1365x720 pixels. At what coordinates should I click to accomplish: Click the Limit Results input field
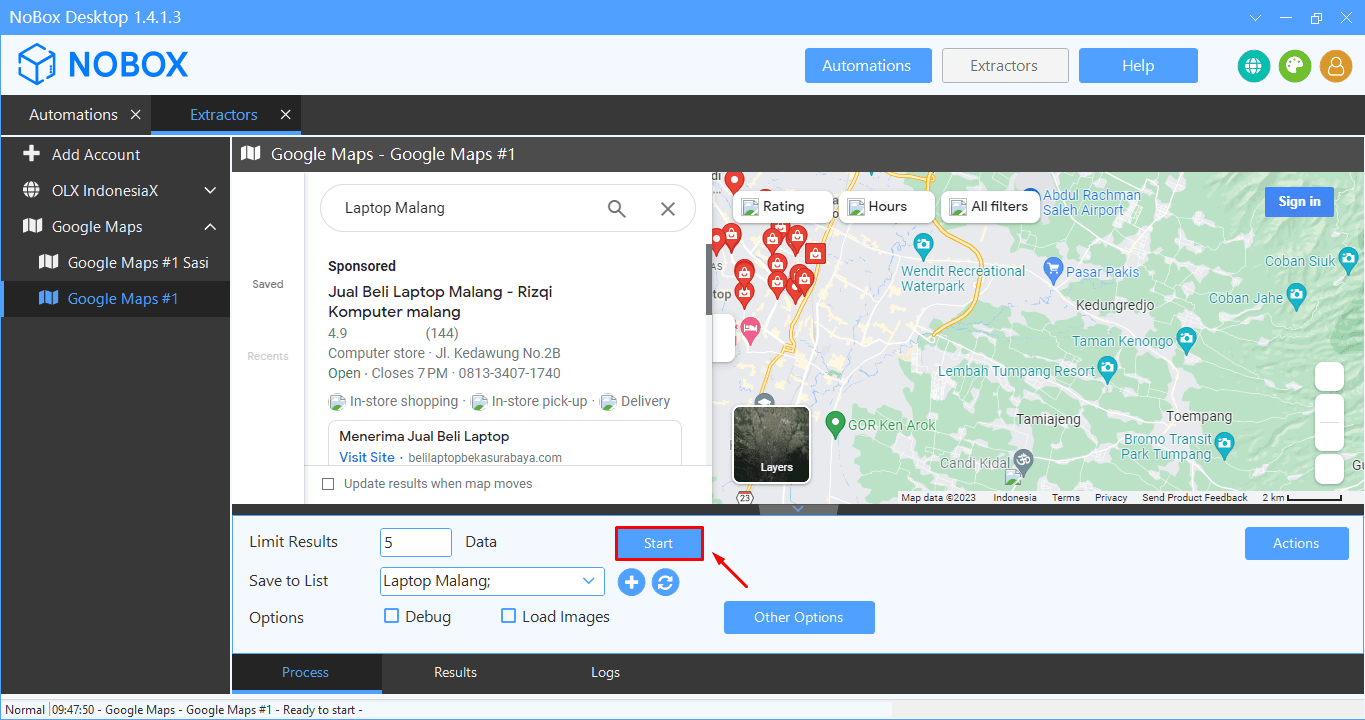click(415, 542)
